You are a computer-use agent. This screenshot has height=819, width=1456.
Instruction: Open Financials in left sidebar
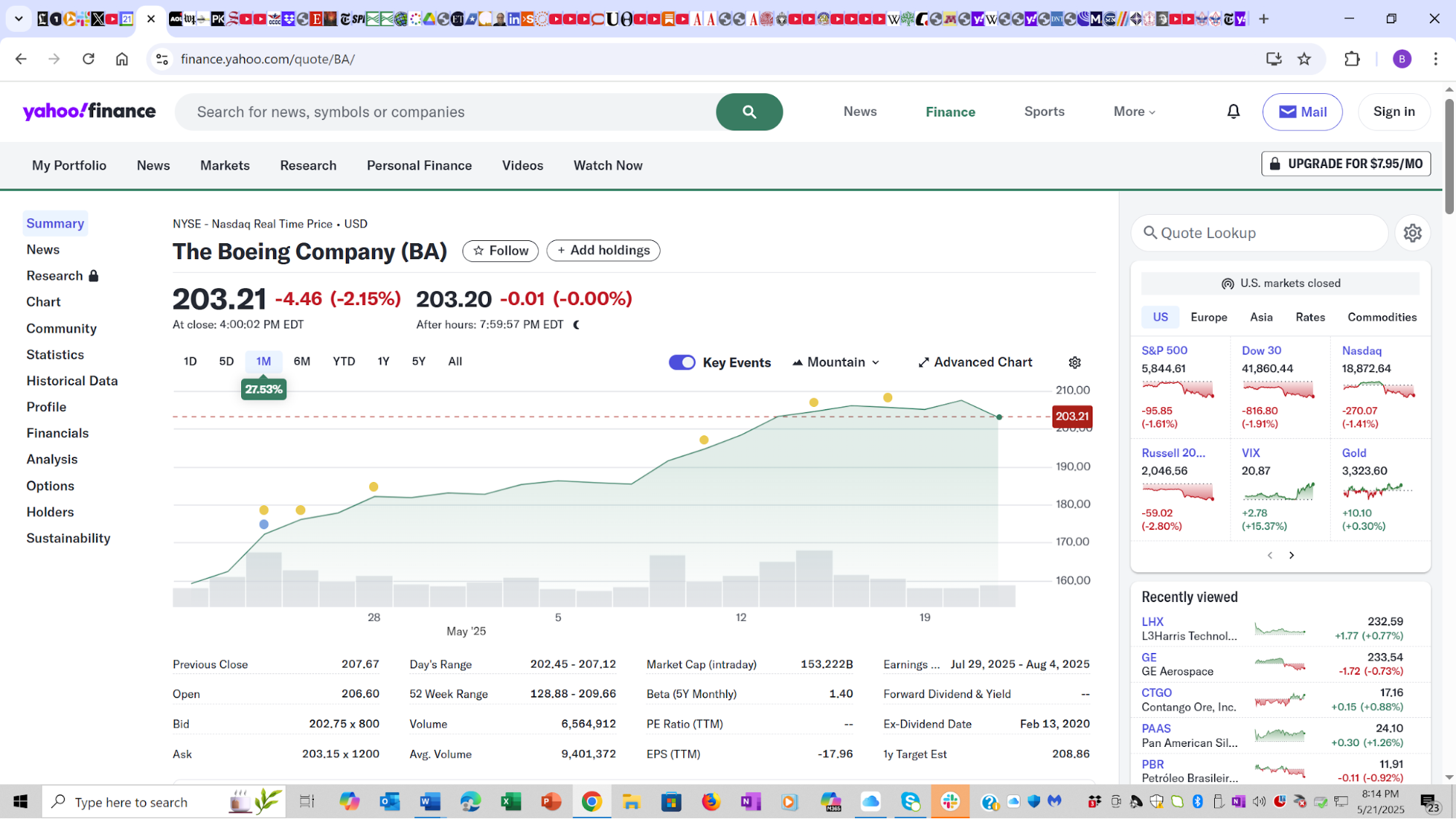(x=58, y=434)
